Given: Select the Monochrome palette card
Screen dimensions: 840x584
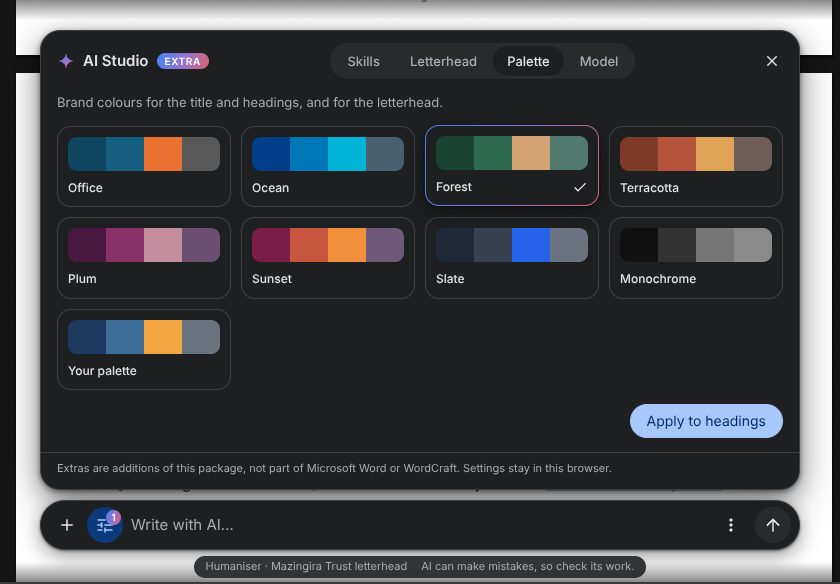Looking at the screenshot, I should tap(695, 258).
